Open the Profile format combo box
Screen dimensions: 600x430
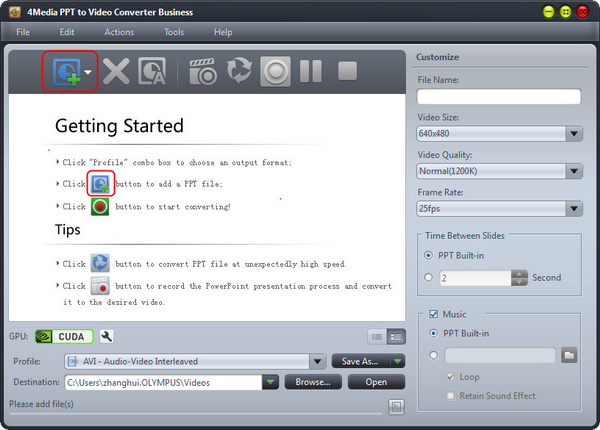click(195, 361)
